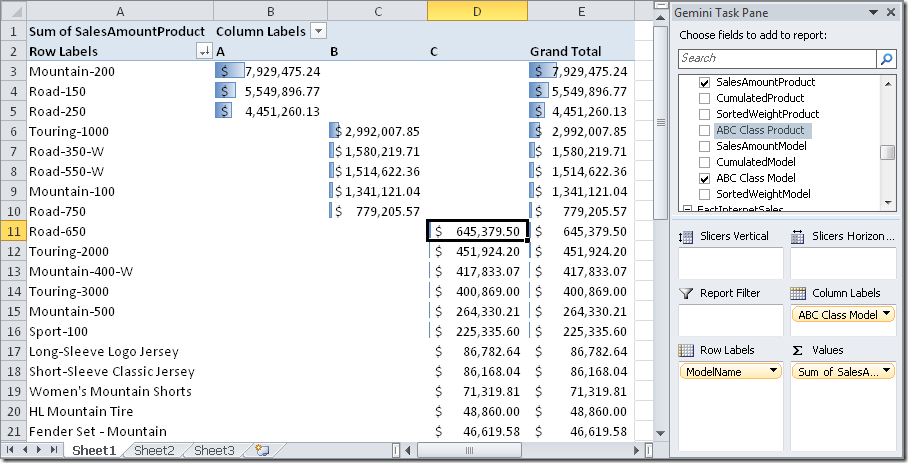908x463 pixels.
Task: Click field list scrollbar thumb
Action: [887, 152]
